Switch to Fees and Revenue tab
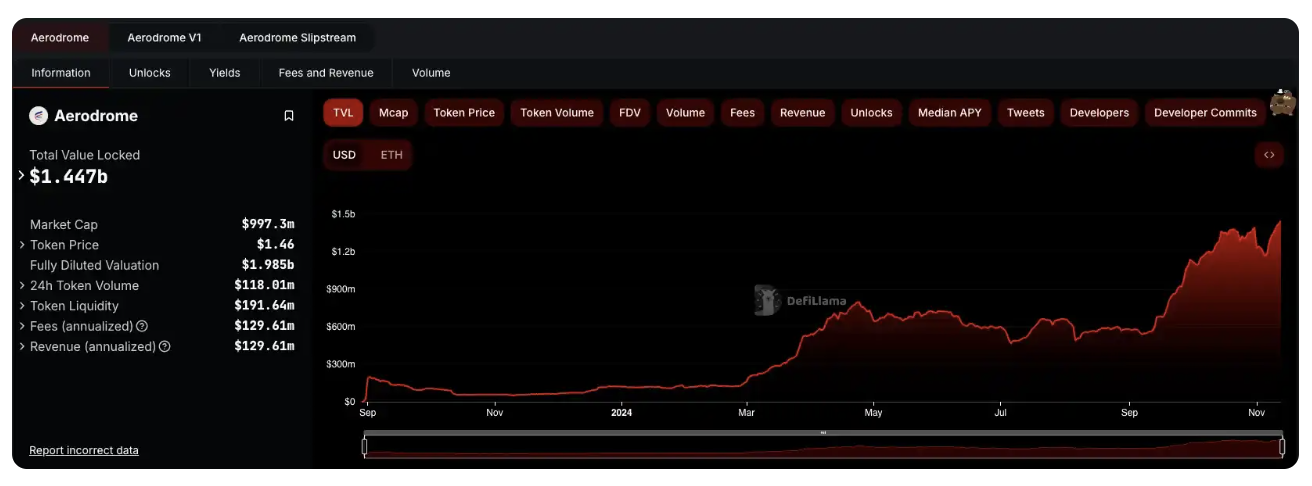Screen dimensions: 1312x486 pos(325,73)
